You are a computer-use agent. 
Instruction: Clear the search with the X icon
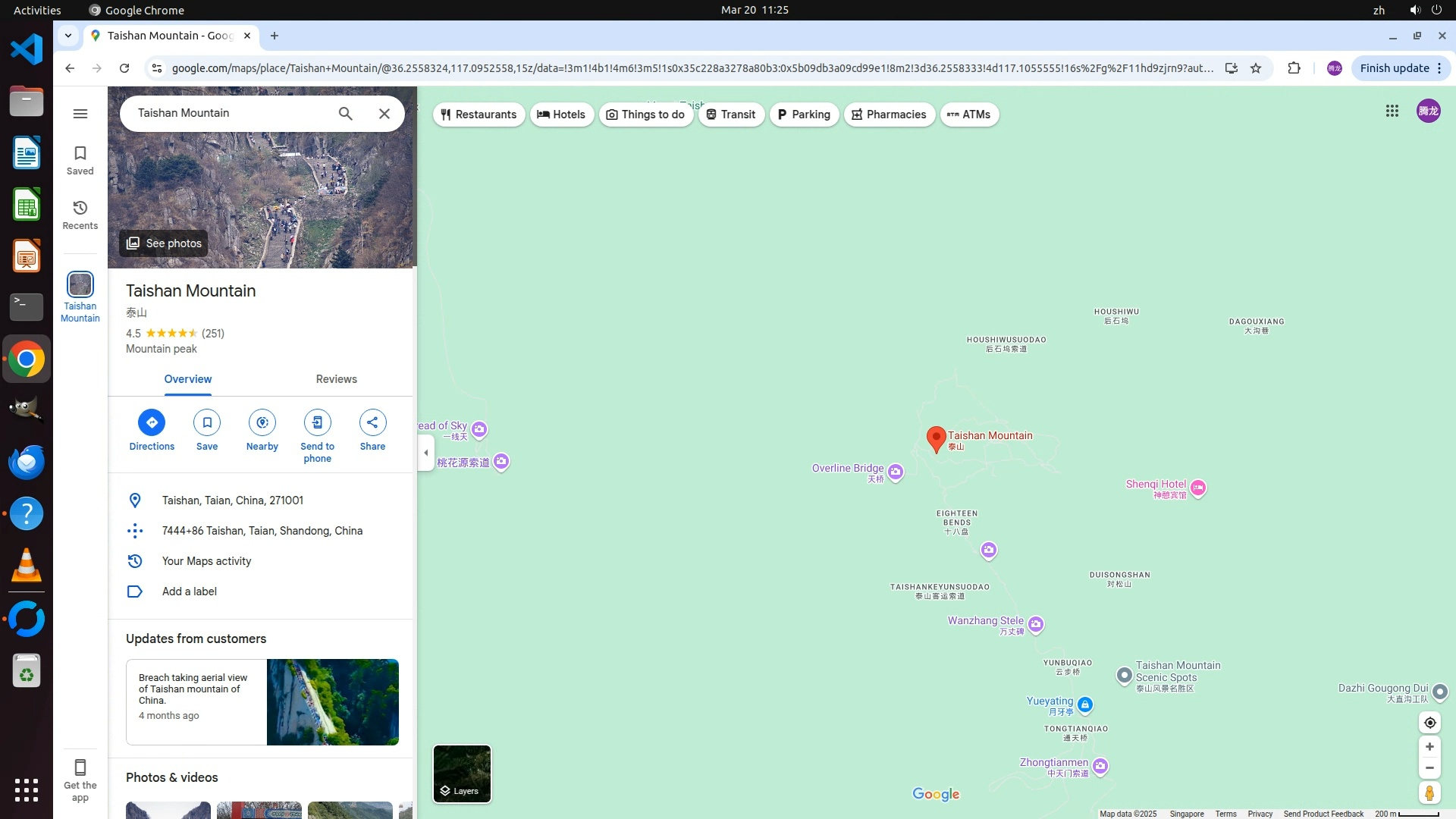tap(384, 114)
